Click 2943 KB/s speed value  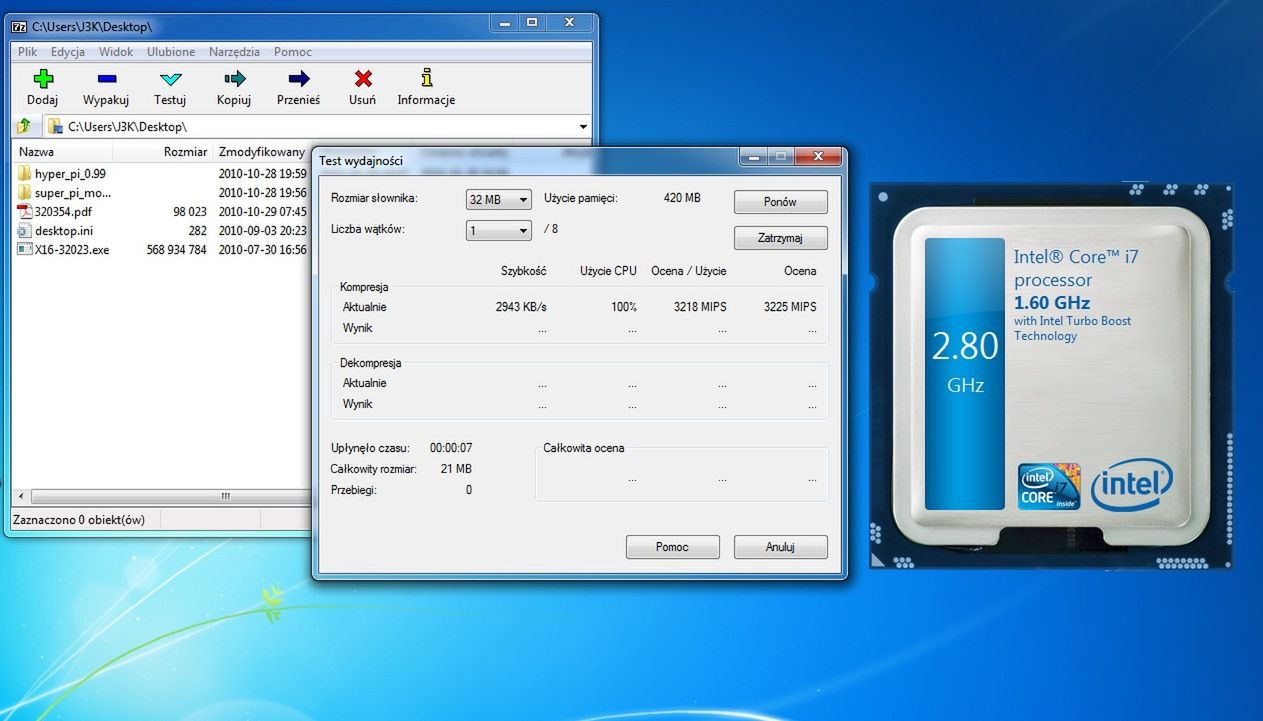[521, 307]
